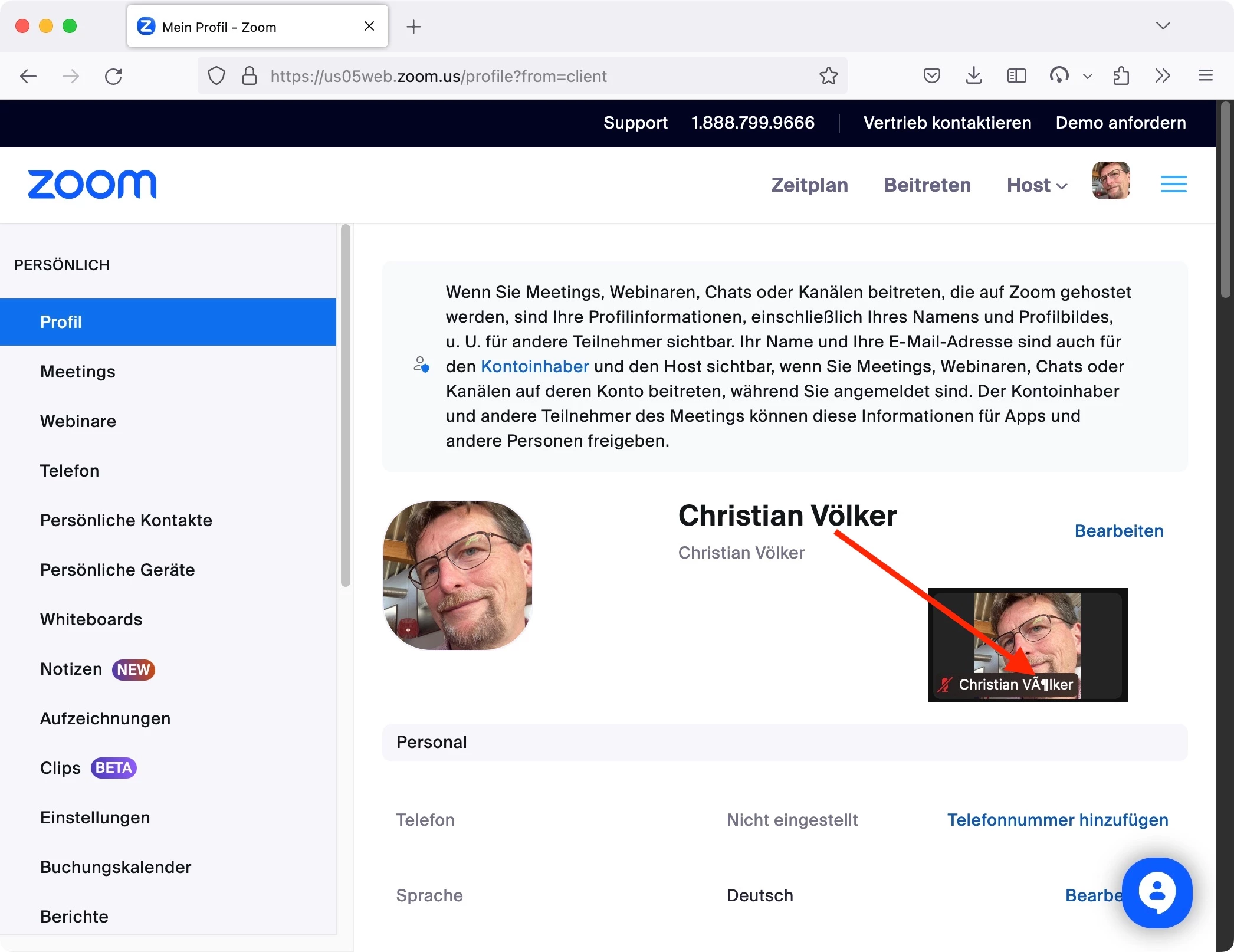Select Einstellungen in the sidebar
Viewport: 1234px width, 952px height.
[x=95, y=818]
